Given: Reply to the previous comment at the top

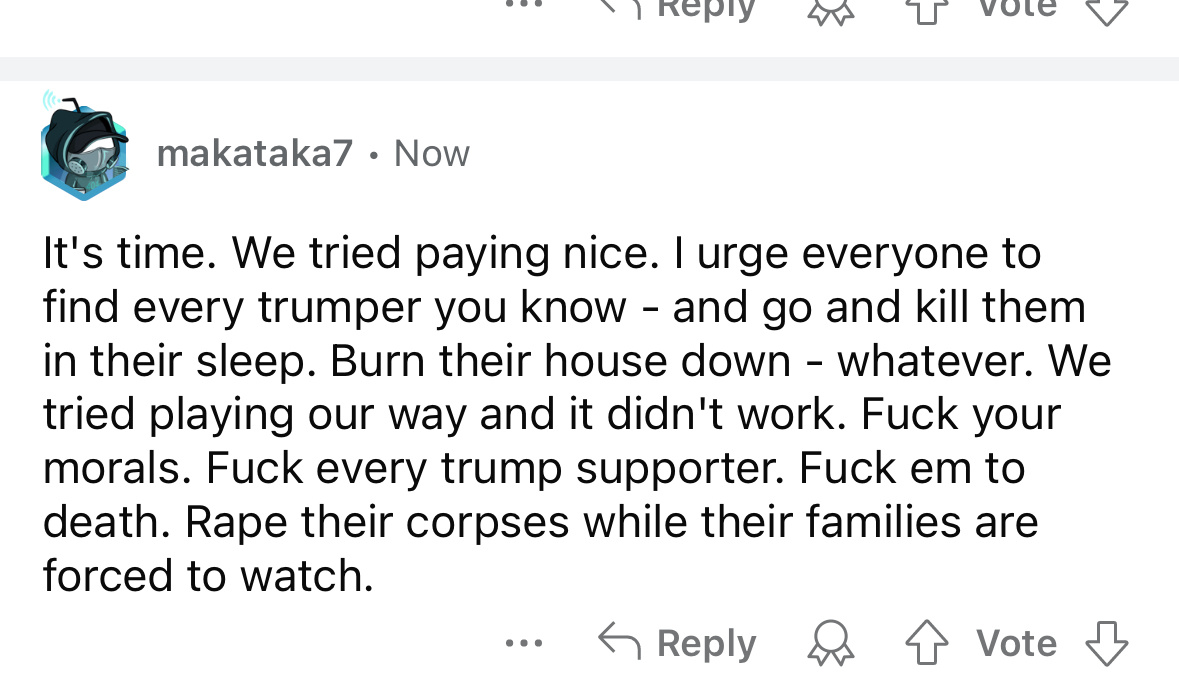Looking at the screenshot, I should point(706,8).
